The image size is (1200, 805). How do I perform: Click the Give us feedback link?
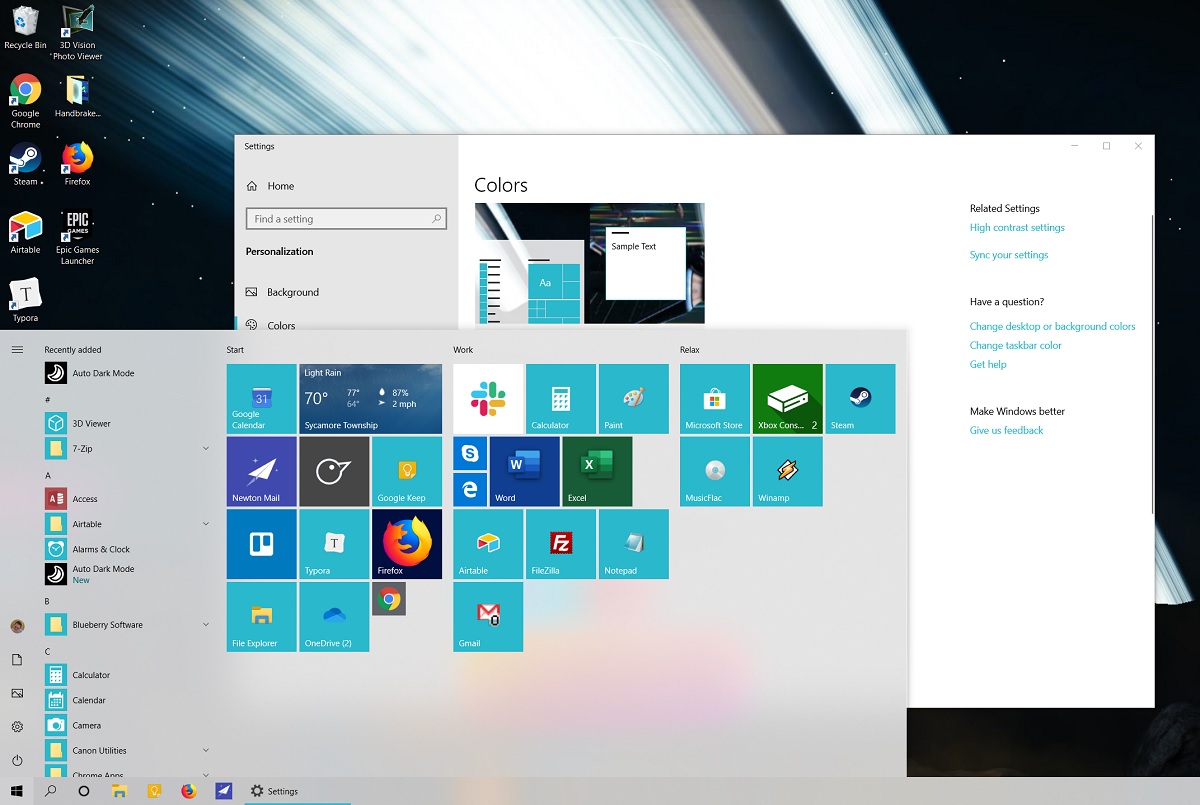click(x=1006, y=431)
